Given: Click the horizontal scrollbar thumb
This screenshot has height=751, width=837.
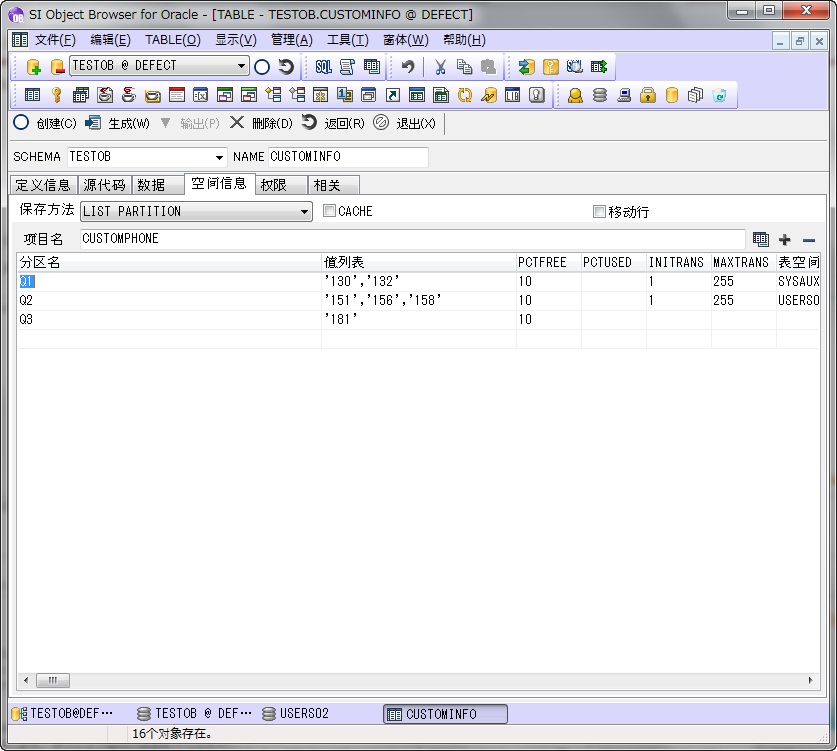Looking at the screenshot, I should pyautogui.click(x=52, y=681).
